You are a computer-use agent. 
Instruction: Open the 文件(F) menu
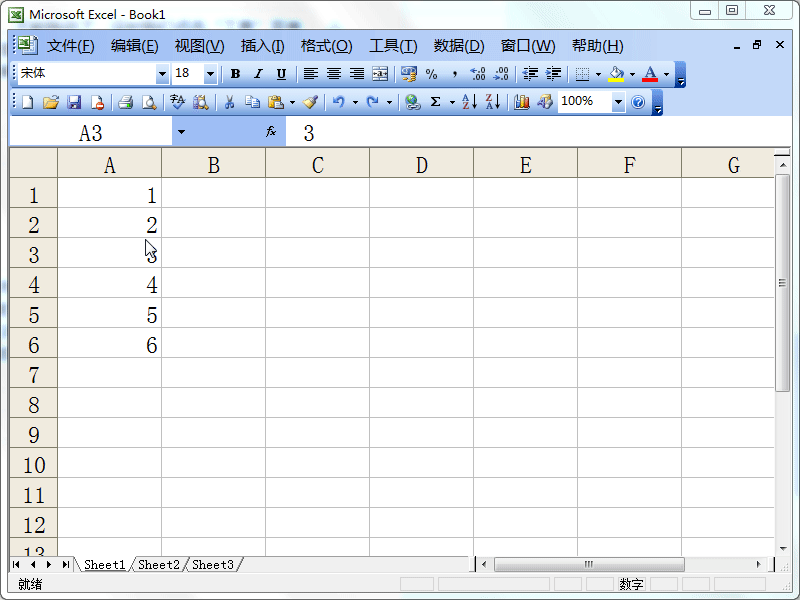(71, 46)
